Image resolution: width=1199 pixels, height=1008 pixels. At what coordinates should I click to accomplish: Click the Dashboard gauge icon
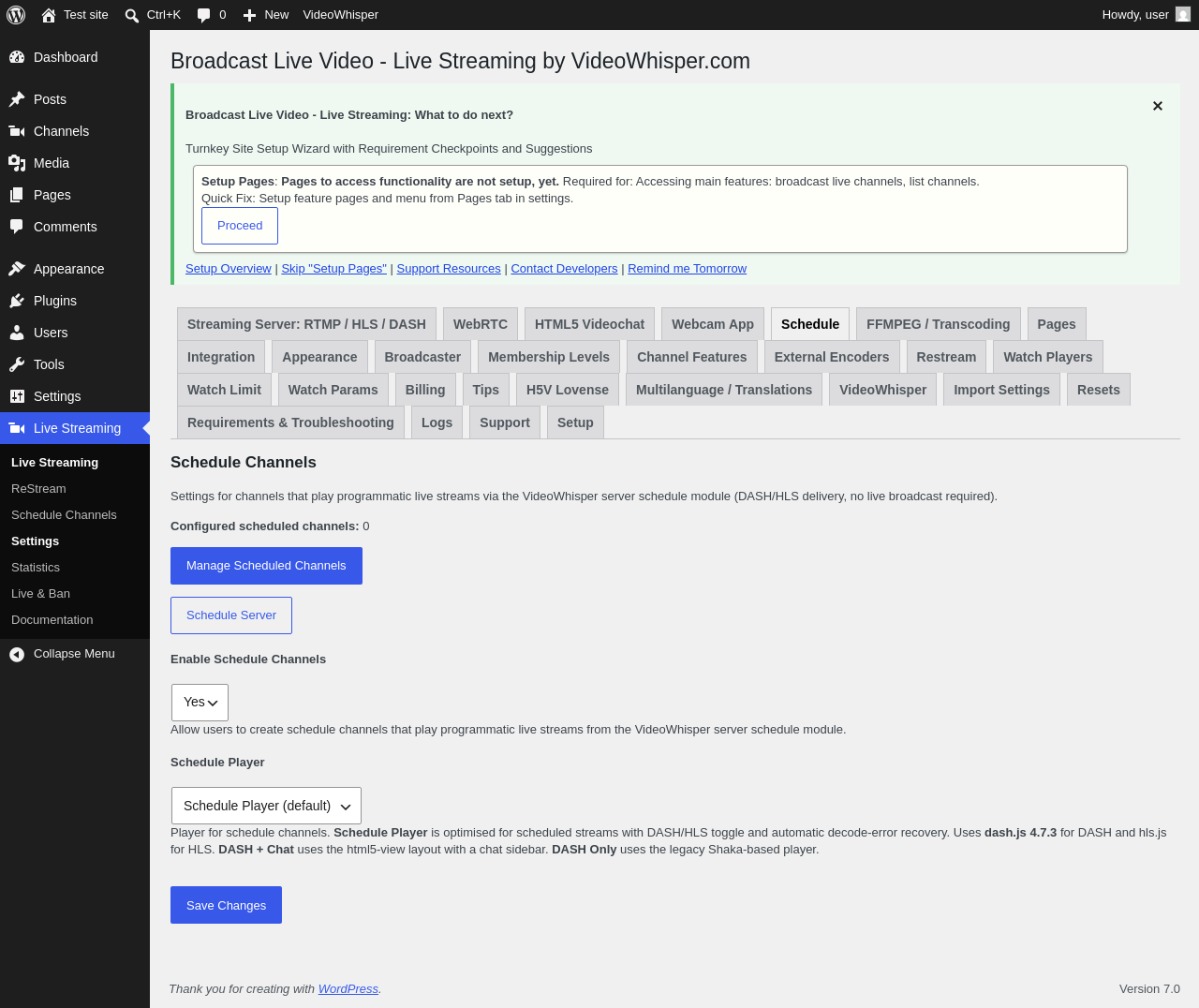17,57
